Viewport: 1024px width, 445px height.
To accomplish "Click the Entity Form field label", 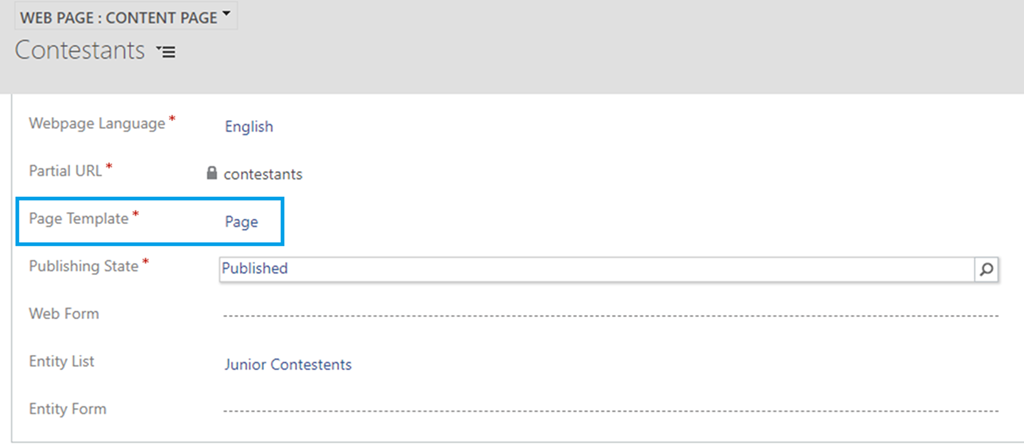I will [67, 408].
